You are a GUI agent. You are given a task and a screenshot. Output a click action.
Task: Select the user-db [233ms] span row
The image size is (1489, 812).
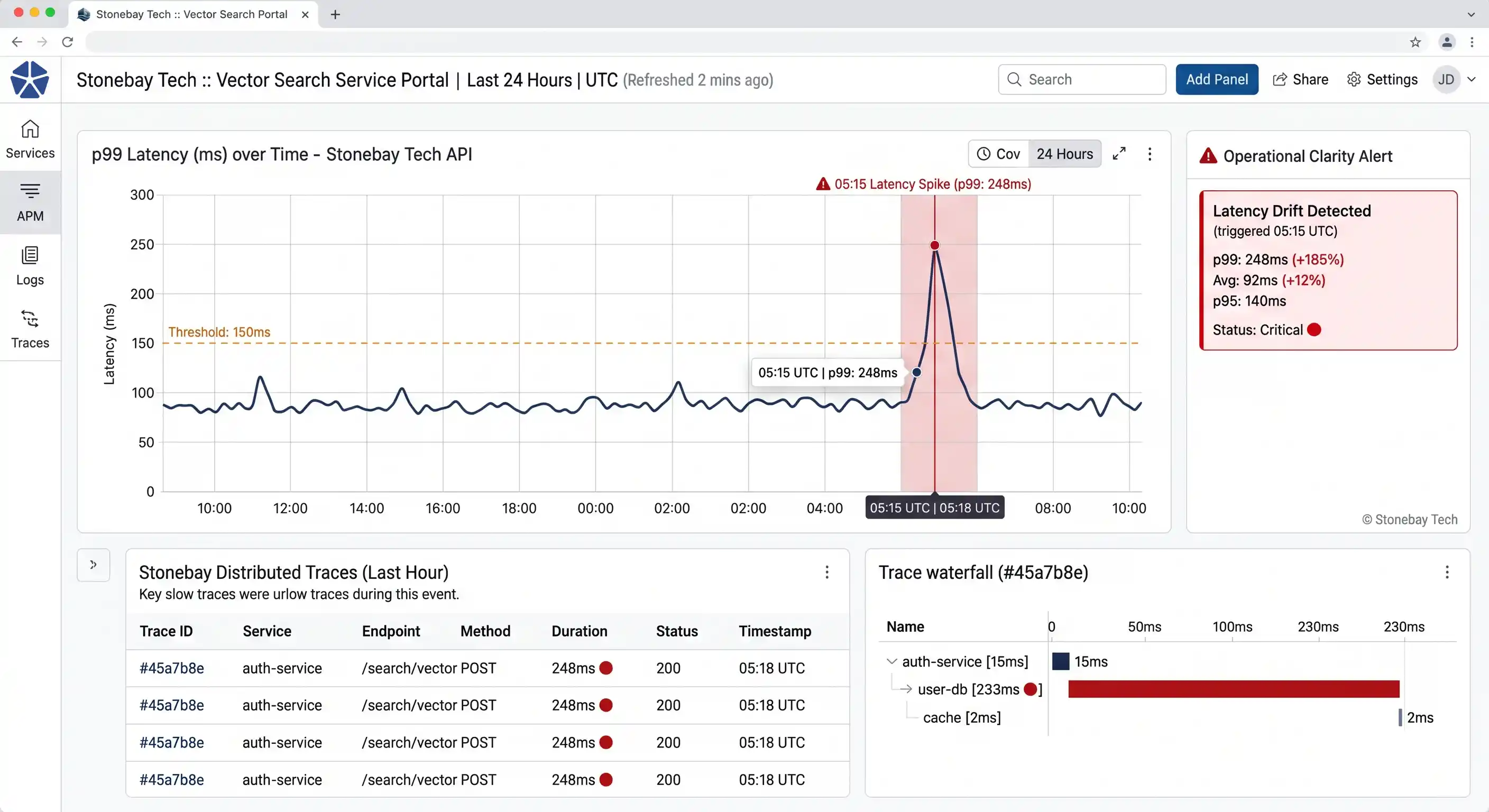[x=980, y=689]
